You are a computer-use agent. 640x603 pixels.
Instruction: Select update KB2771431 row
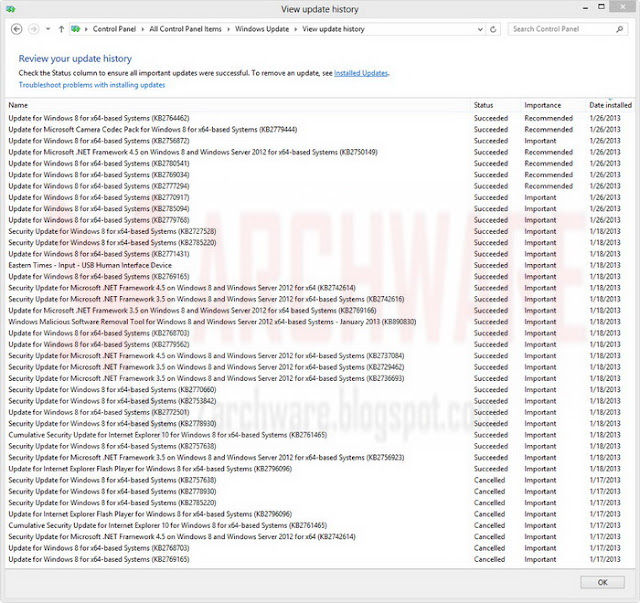tap(320, 254)
